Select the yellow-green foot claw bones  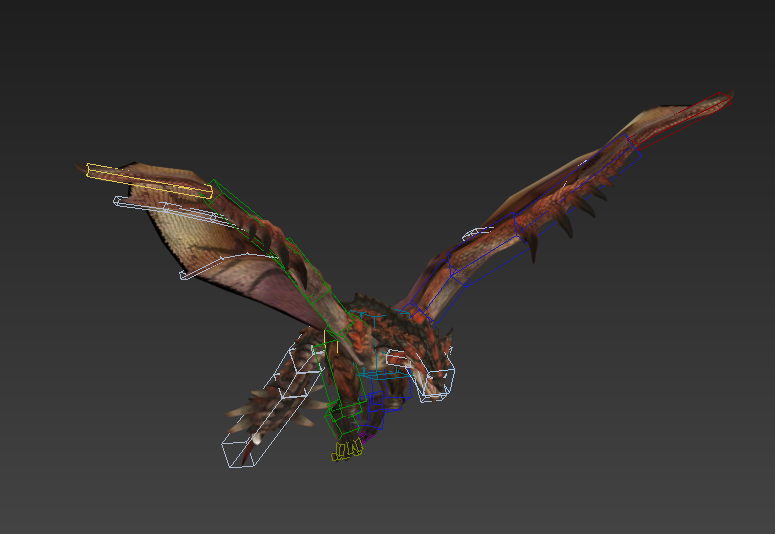point(347,450)
